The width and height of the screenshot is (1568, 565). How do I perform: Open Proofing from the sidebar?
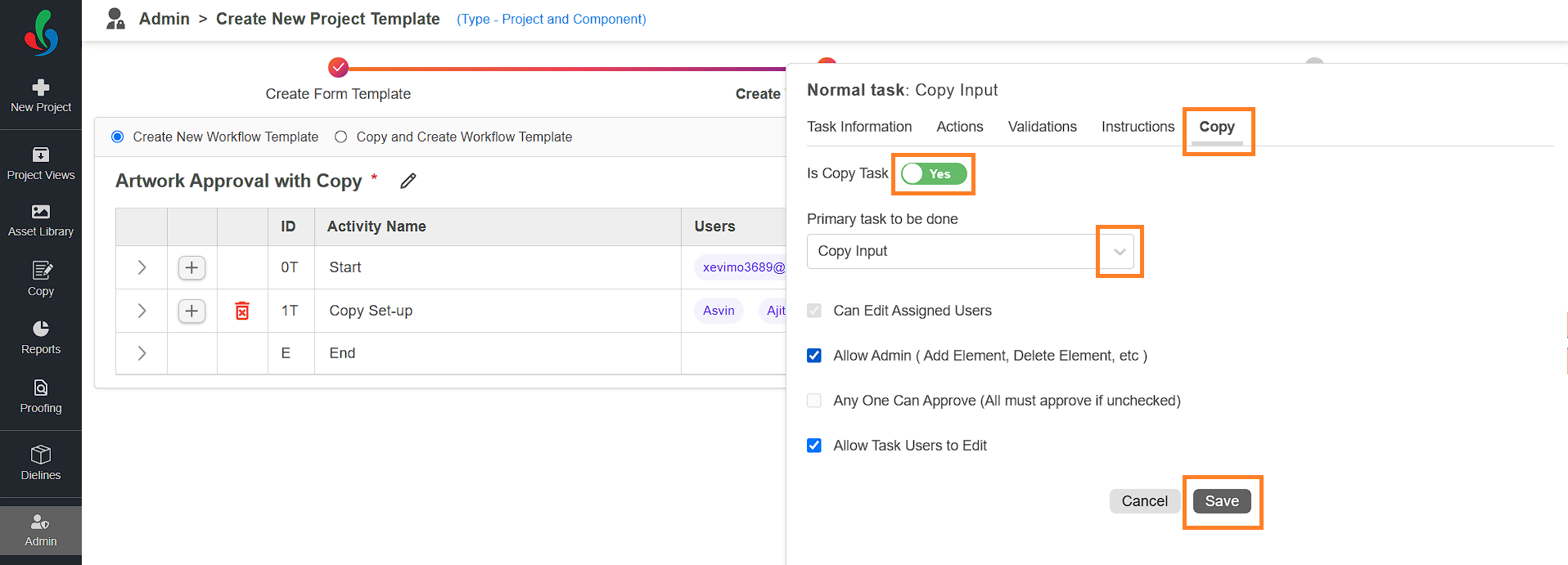coord(41,397)
